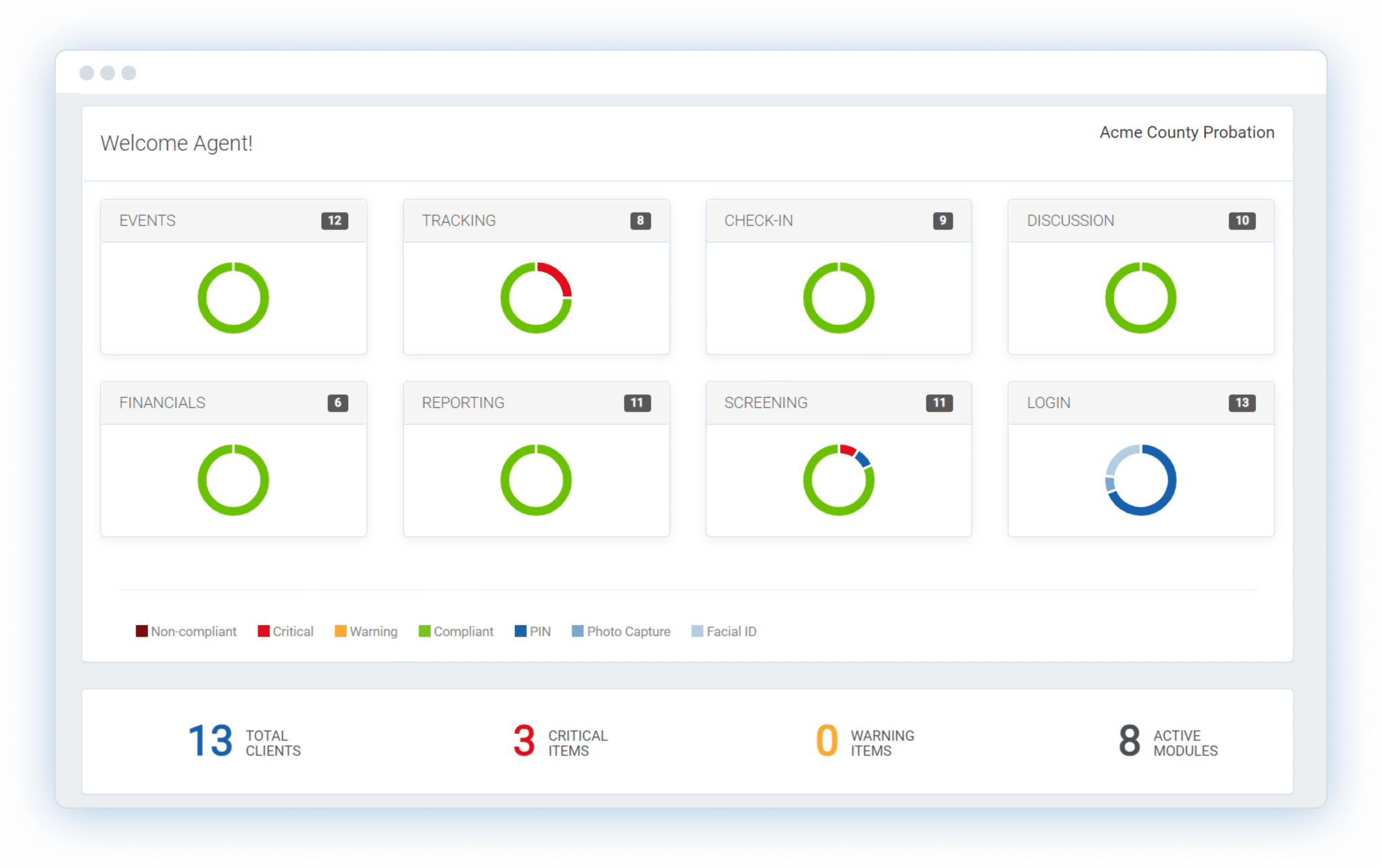1382x868 pixels.
Task: Toggle the Compliant legend entry
Action: [455, 631]
